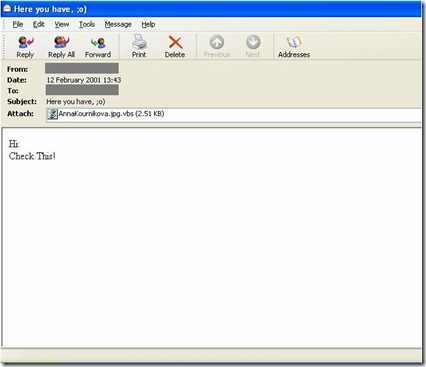Click the 'Check This!' body text

(x=32, y=156)
